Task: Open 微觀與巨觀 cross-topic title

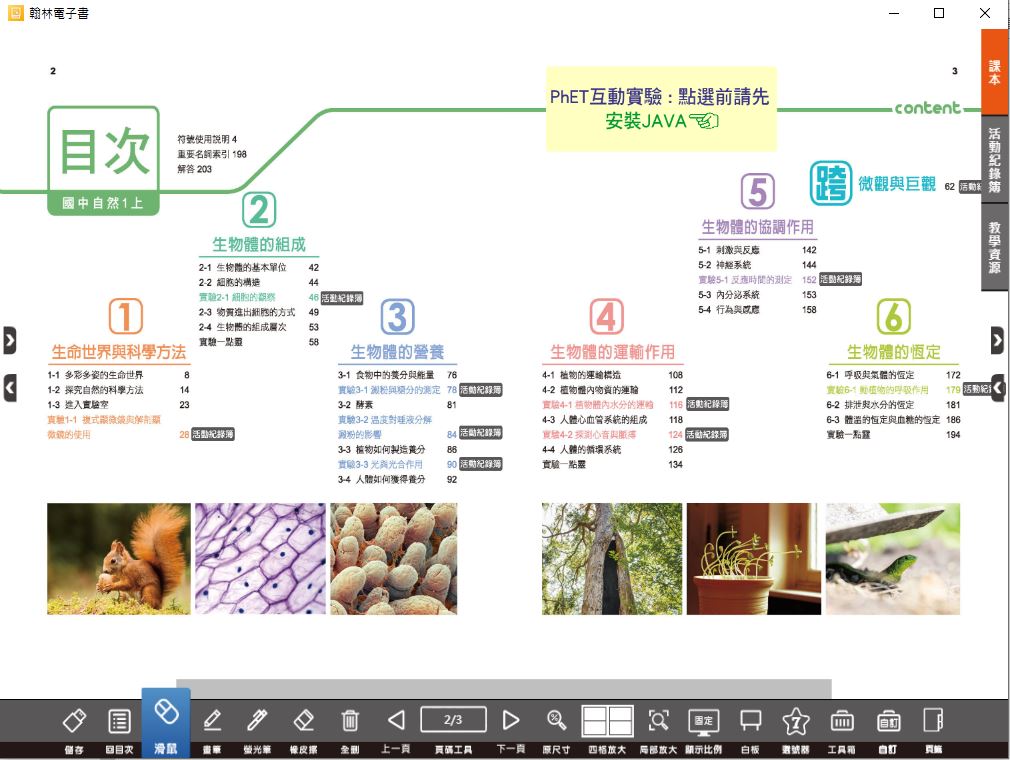Action: 897,184
